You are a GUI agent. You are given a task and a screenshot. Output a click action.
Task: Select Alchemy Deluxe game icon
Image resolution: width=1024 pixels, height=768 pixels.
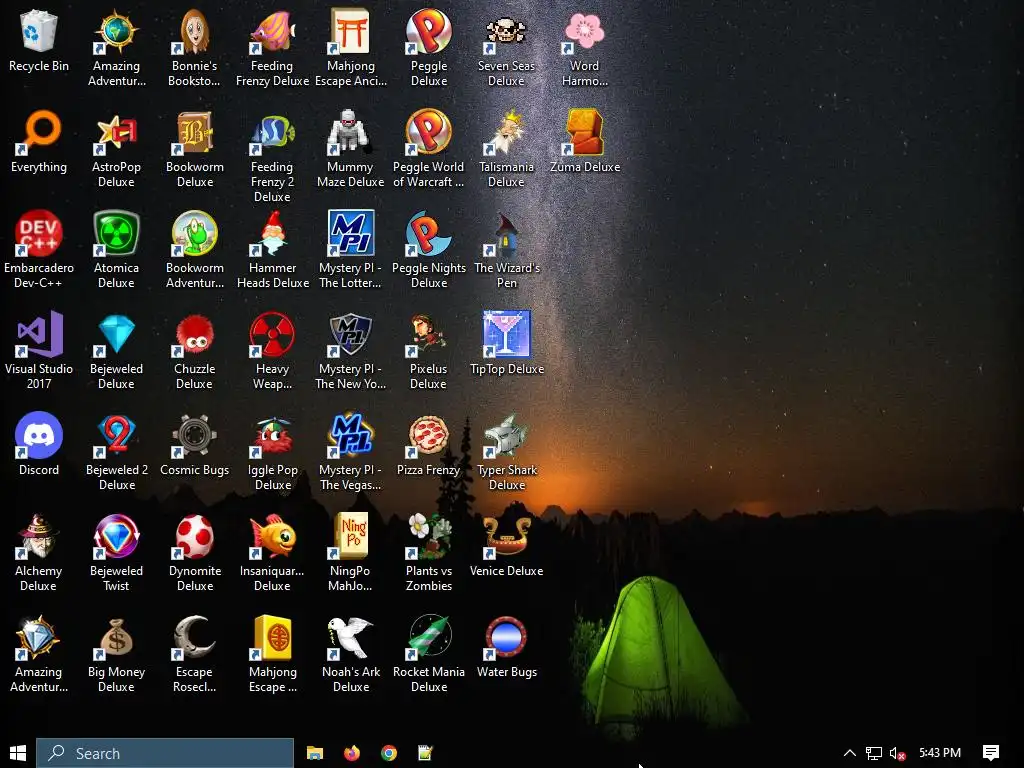coord(39,536)
